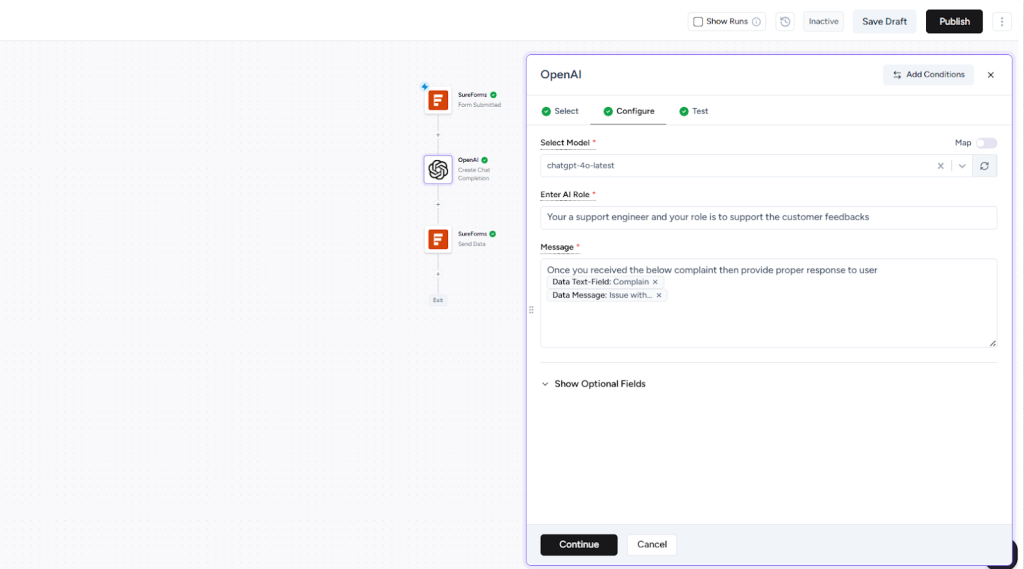Viewport: 1024px width, 569px height.
Task: Toggle the Map switch for Select Model
Action: point(986,143)
